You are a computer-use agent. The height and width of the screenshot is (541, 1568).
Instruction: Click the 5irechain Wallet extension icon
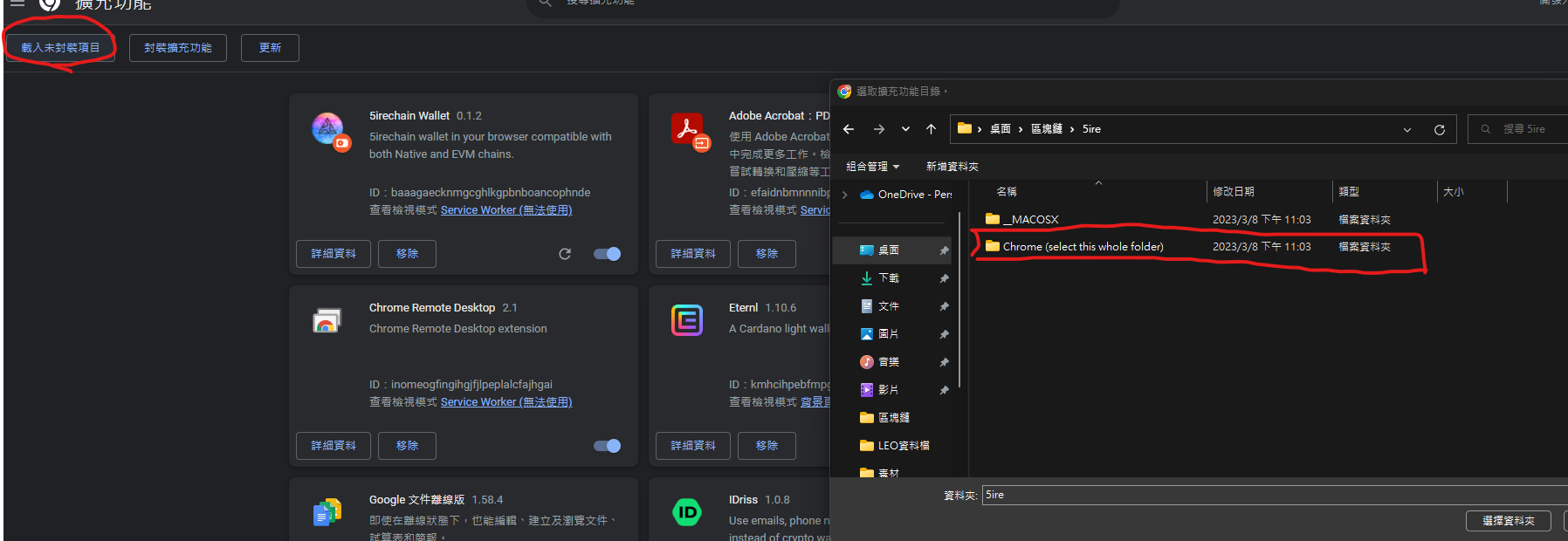[329, 130]
